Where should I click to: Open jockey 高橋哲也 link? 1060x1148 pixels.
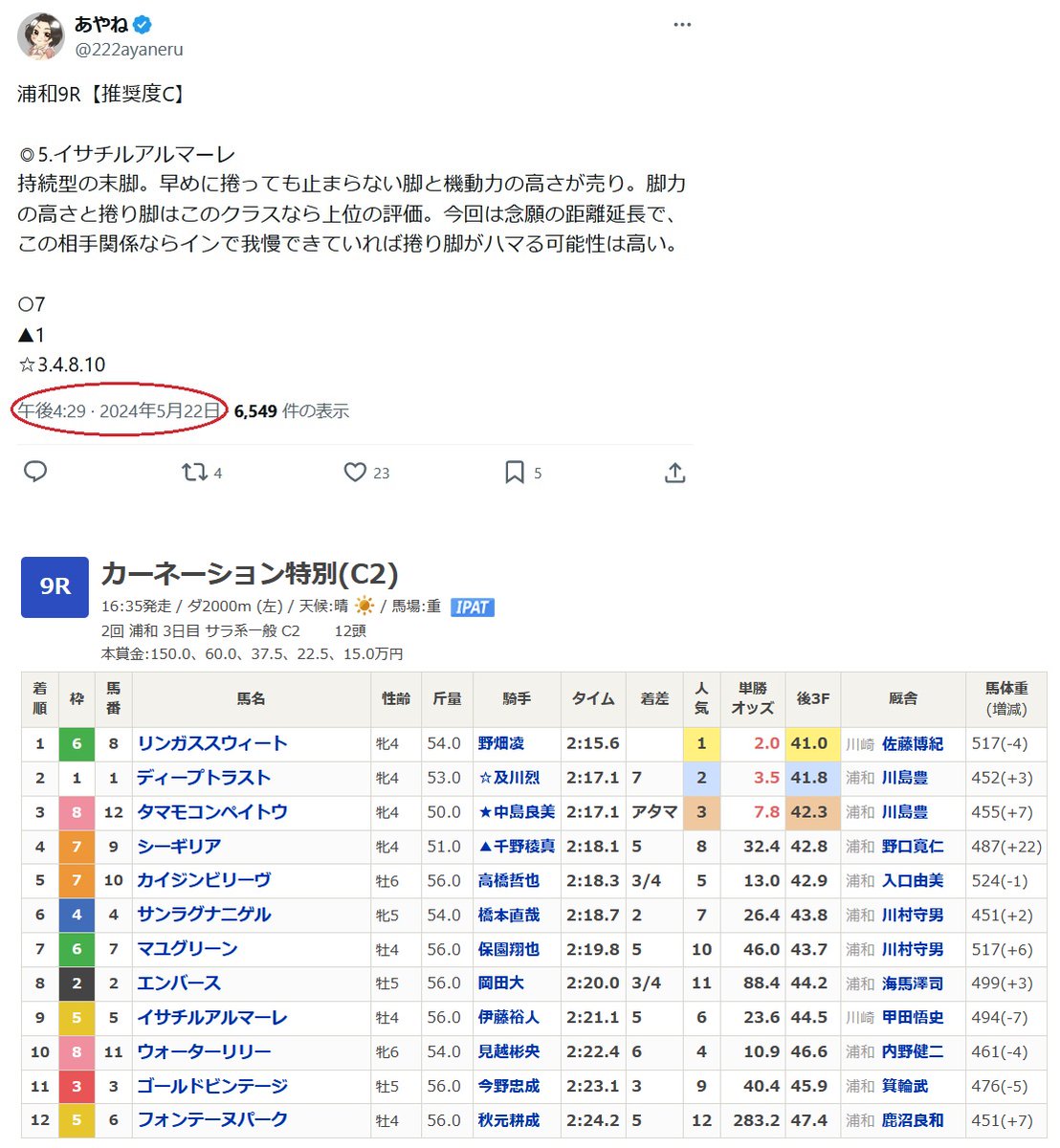point(509,880)
